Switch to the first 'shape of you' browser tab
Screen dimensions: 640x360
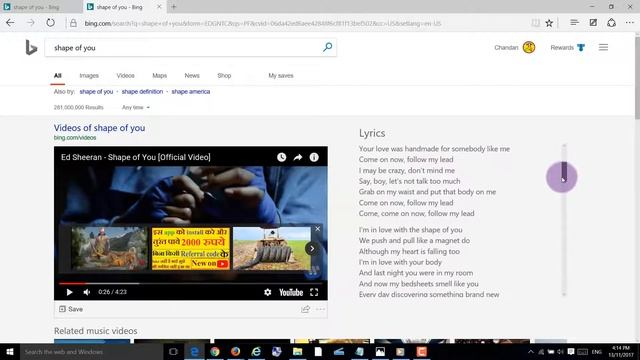tap(41, 7)
